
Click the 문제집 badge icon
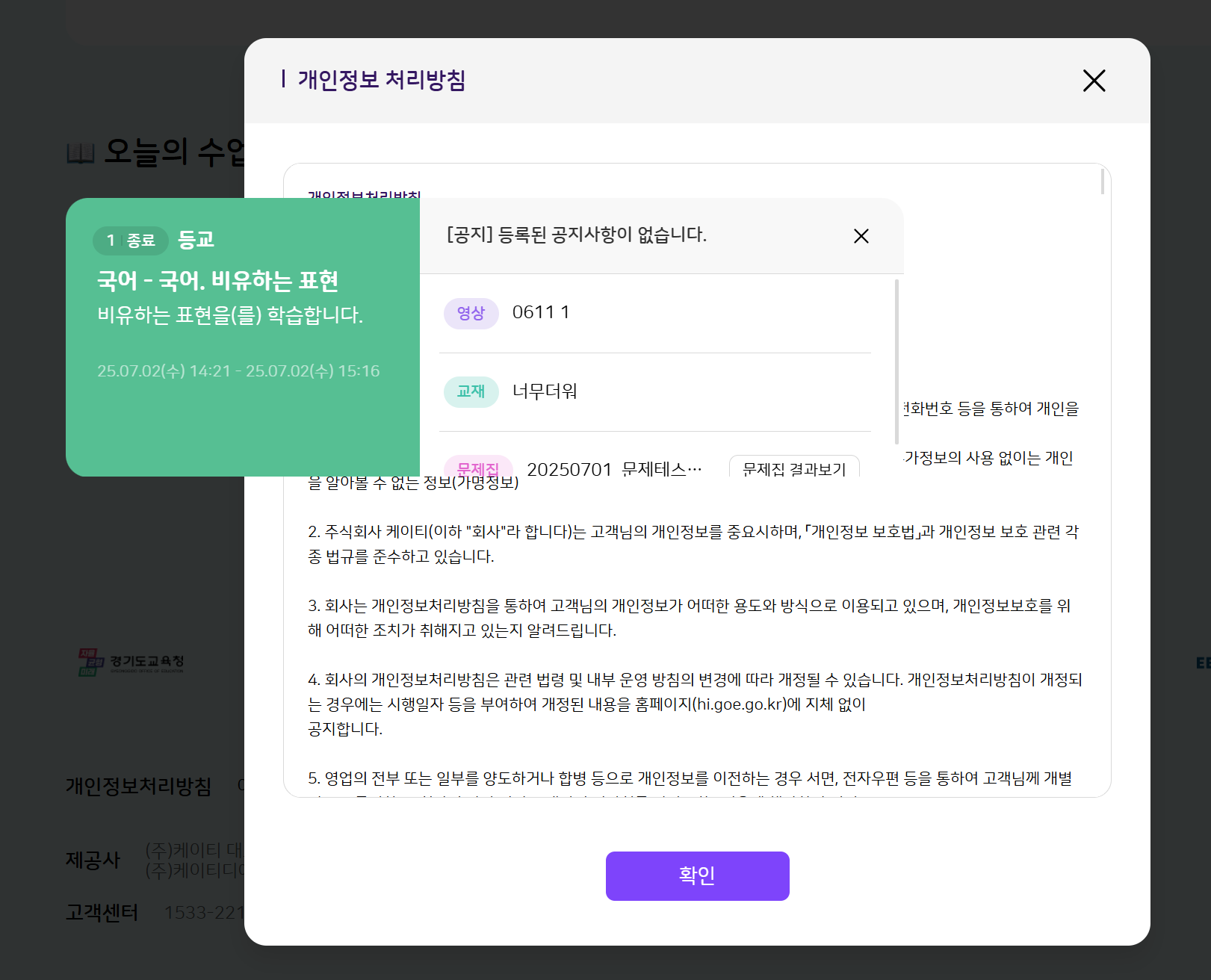click(477, 467)
